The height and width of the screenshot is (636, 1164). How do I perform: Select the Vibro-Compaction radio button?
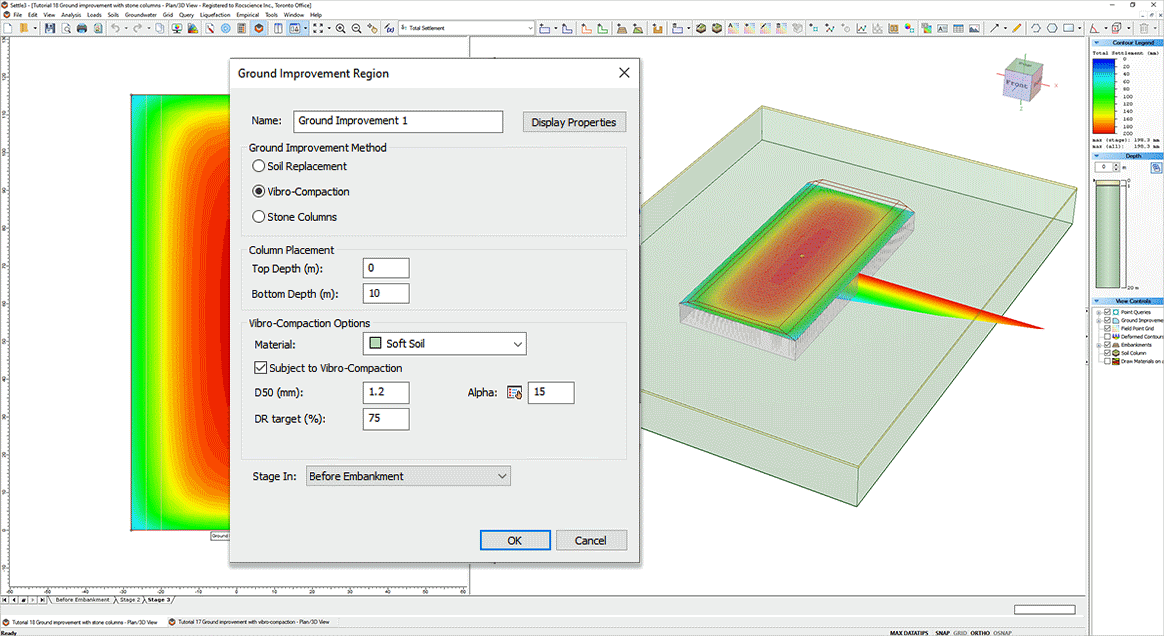(x=258, y=191)
